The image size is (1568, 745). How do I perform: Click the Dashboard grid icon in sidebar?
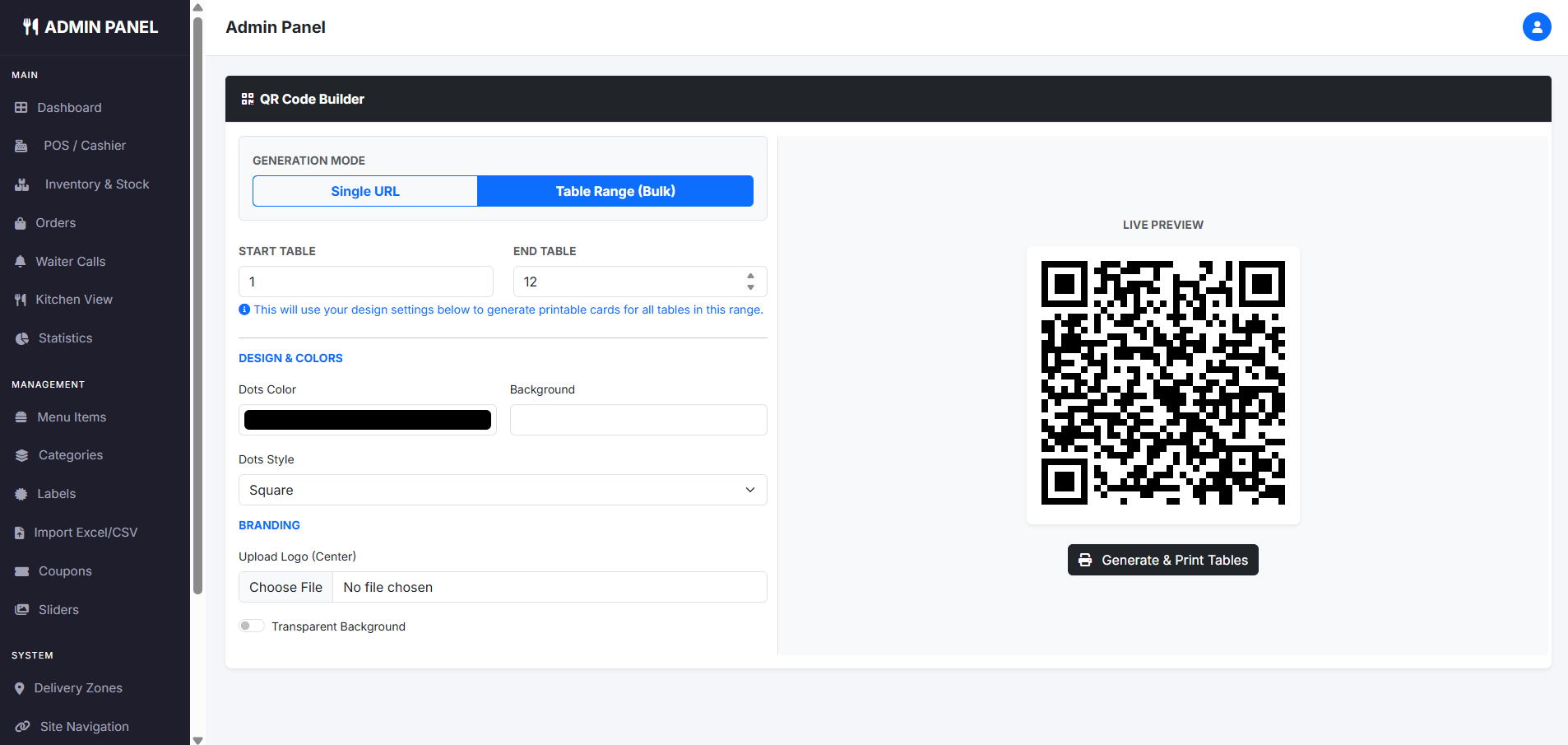pyautogui.click(x=21, y=108)
